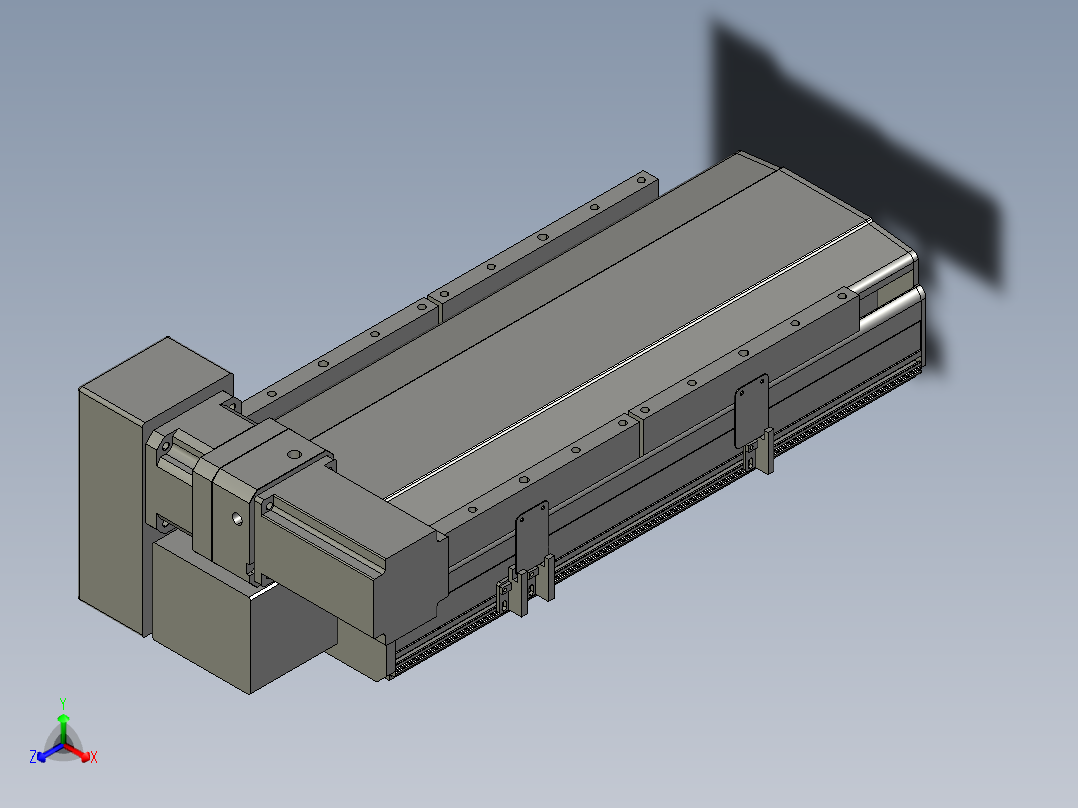Image resolution: width=1078 pixels, height=808 pixels.
Task: Click the green Y axis arrow on triad
Action: pos(63,719)
